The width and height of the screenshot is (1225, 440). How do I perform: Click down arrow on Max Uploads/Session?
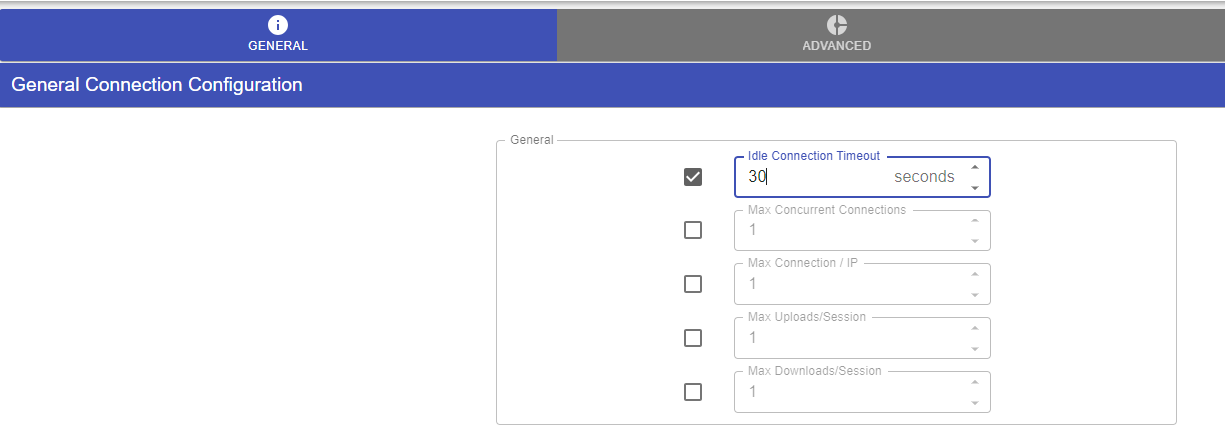(x=975, y=348)
